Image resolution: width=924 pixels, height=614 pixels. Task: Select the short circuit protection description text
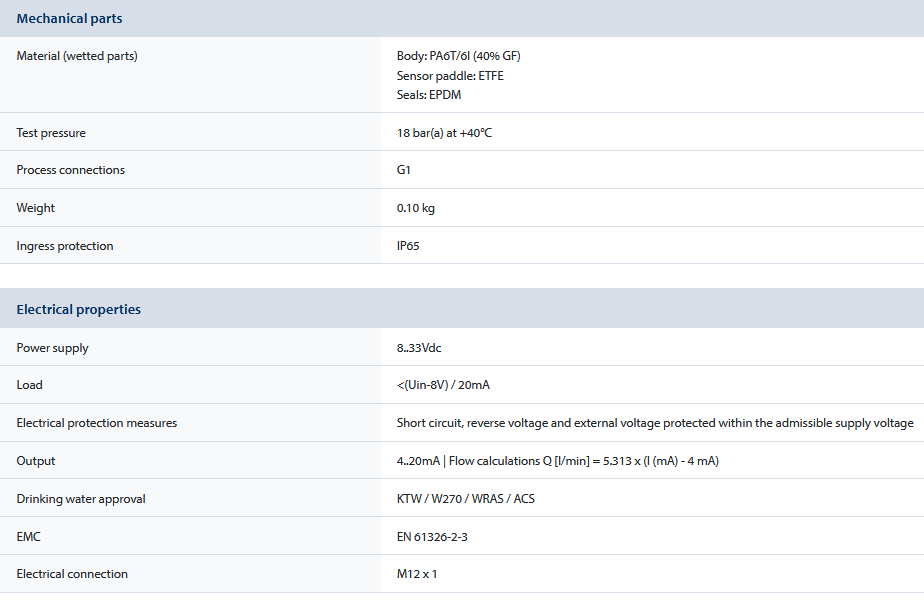[655, 423]
